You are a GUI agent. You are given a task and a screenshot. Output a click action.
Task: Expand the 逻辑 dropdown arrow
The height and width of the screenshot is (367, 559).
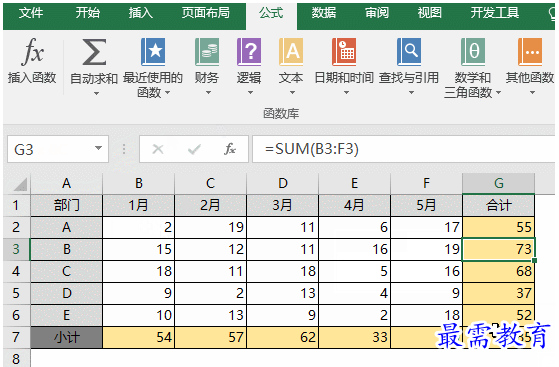tap(250, 93)
